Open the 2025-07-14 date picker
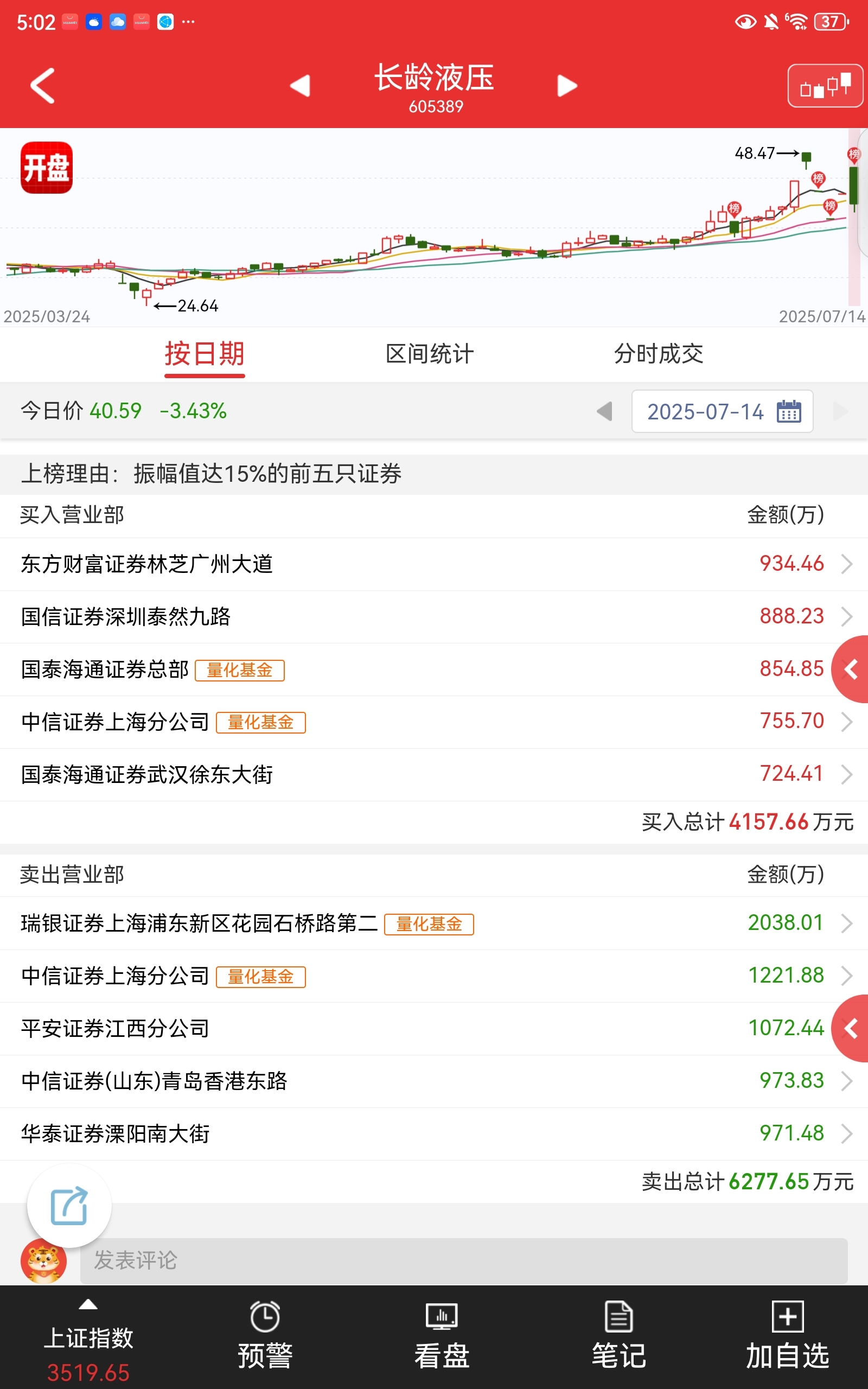Image resolution: width=868 pixels, height=1389 pixels. pyautogui.click(x=722, y=411)
